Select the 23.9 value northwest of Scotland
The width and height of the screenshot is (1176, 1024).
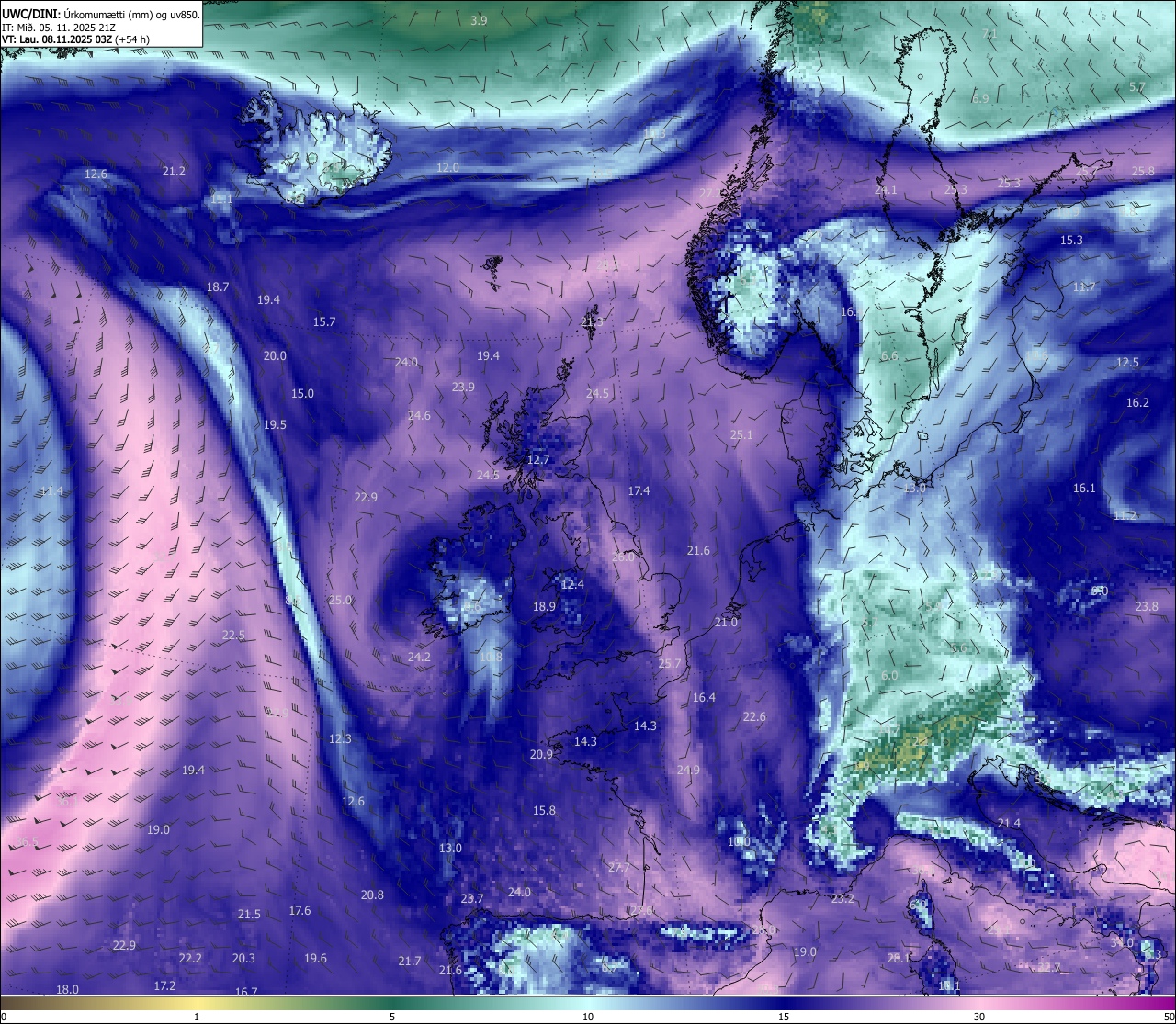(x=463, y=387)
